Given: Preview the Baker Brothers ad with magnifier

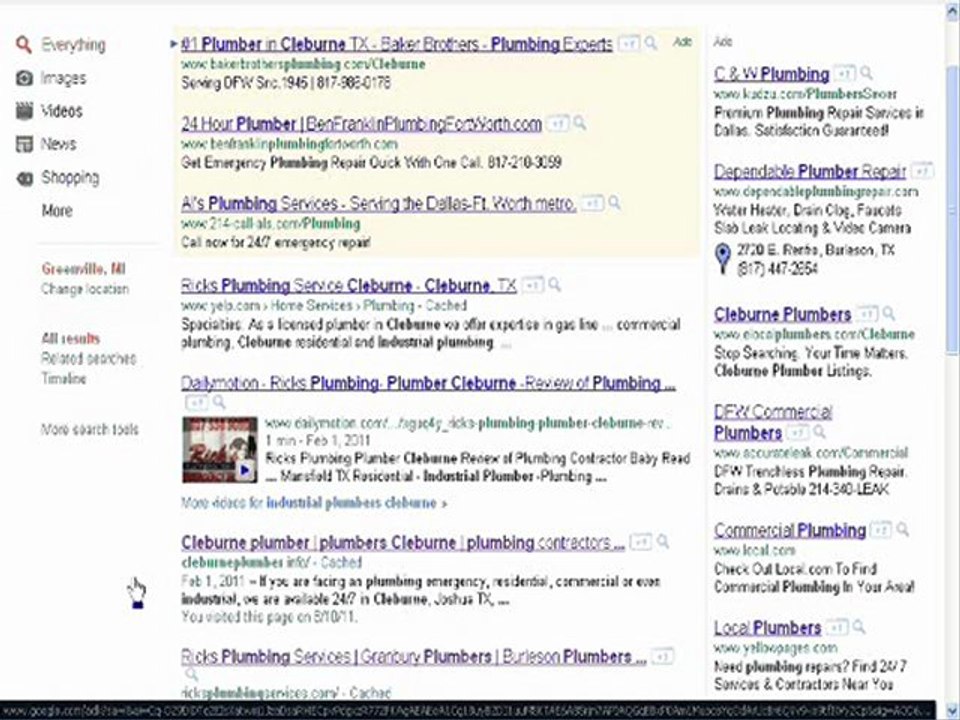Looking at the screenshot, I should 651,43.
